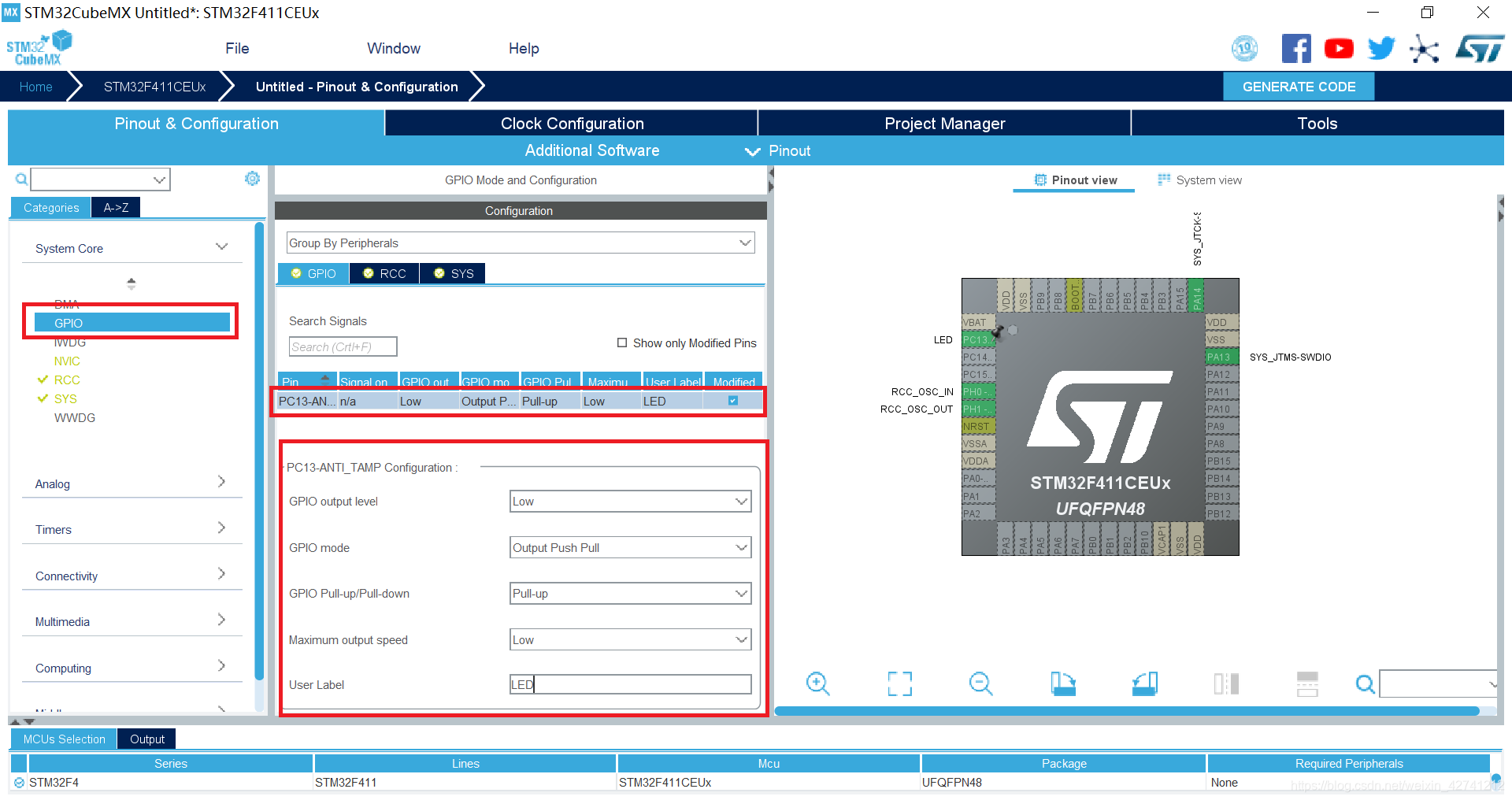Click the GENERATE CODE button
The image size is (1512, 800).
pyautogui.click(x=1299, y=87)
